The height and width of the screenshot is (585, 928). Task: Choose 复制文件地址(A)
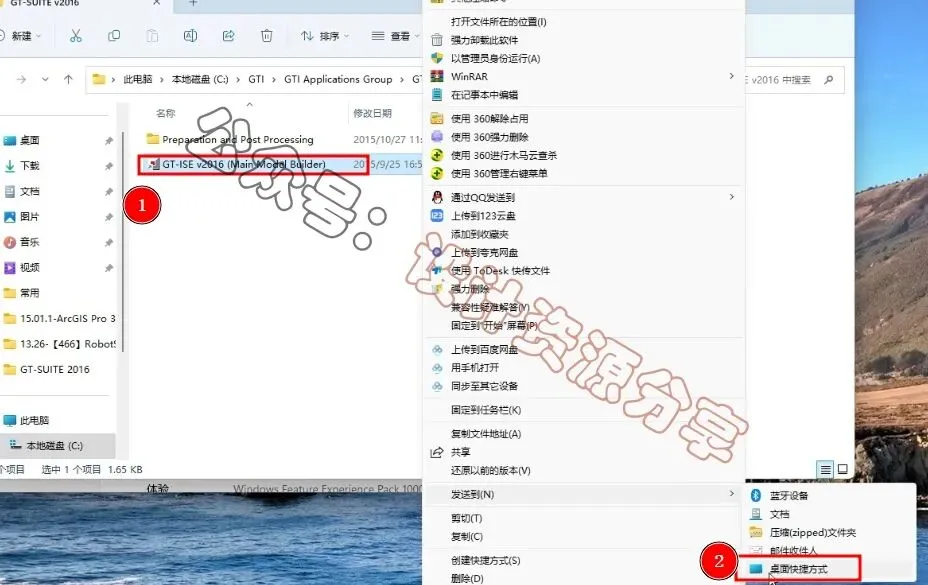click(486, 434)
